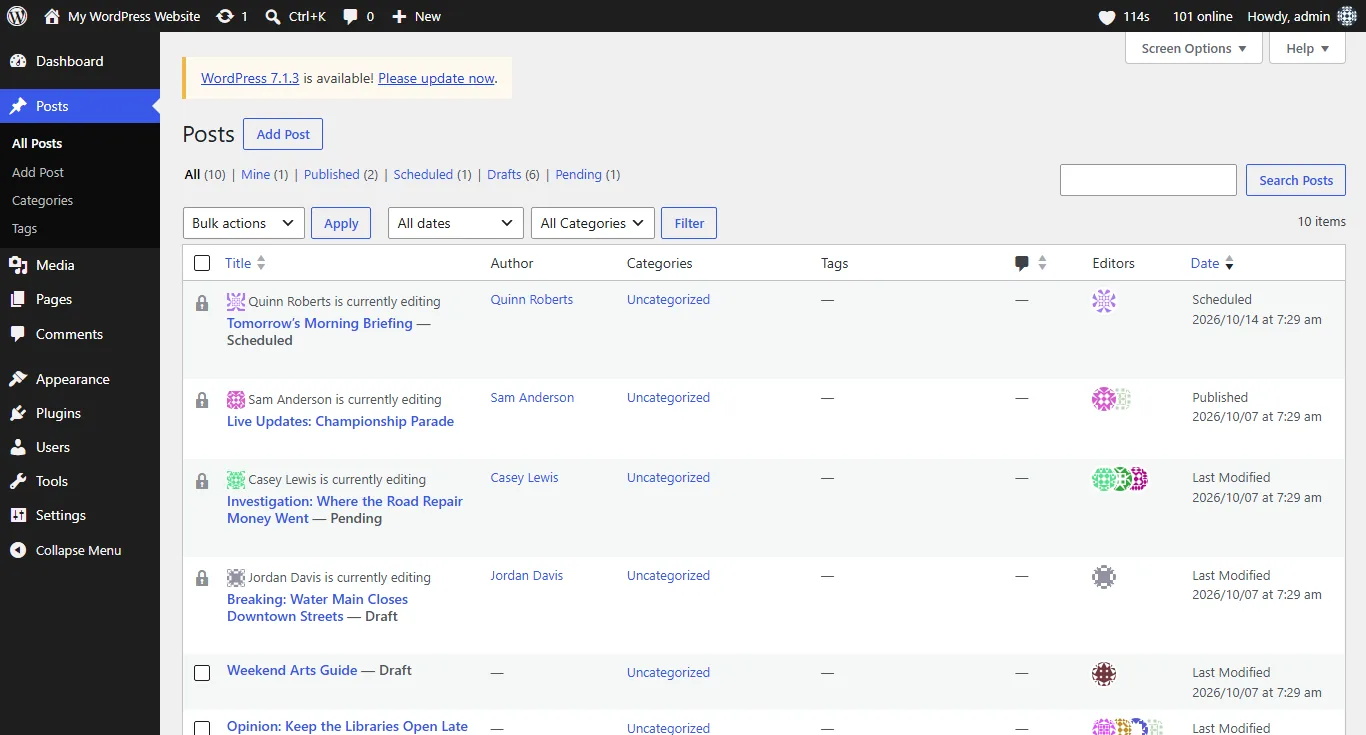The width and height of the screenshot is (1366, 735).
Task: Click the Appearance brush icon in sidebar
Action: [18, 379]
